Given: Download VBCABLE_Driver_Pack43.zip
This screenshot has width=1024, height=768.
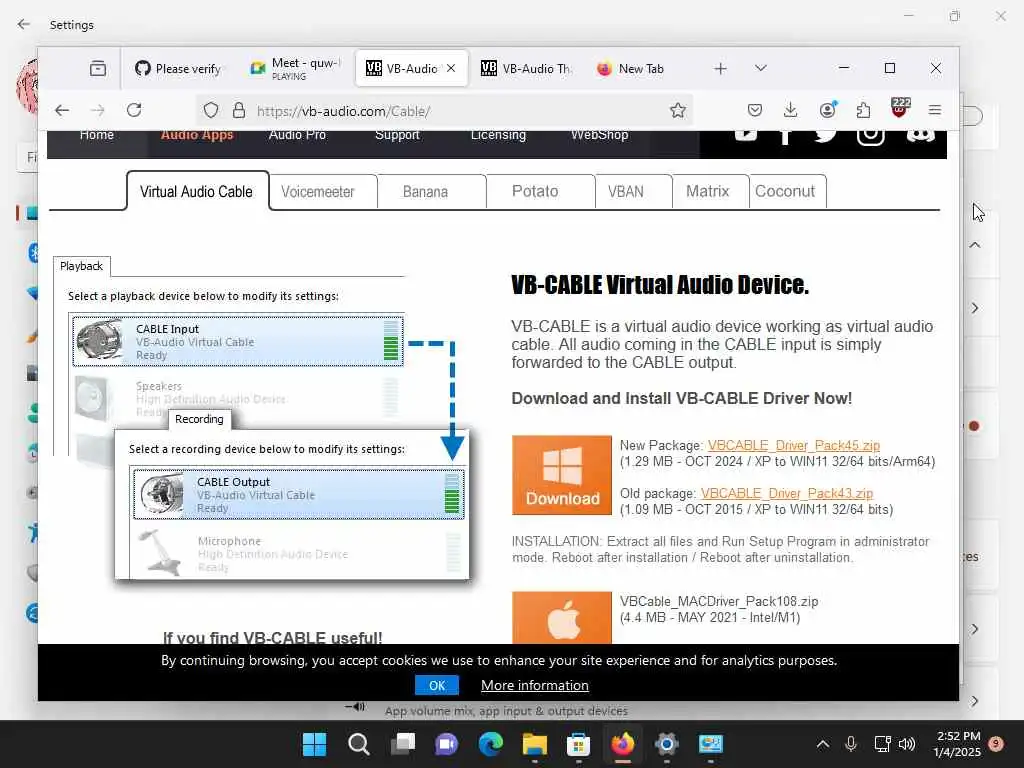Looking at the screenshot, I should pos(786,494).
